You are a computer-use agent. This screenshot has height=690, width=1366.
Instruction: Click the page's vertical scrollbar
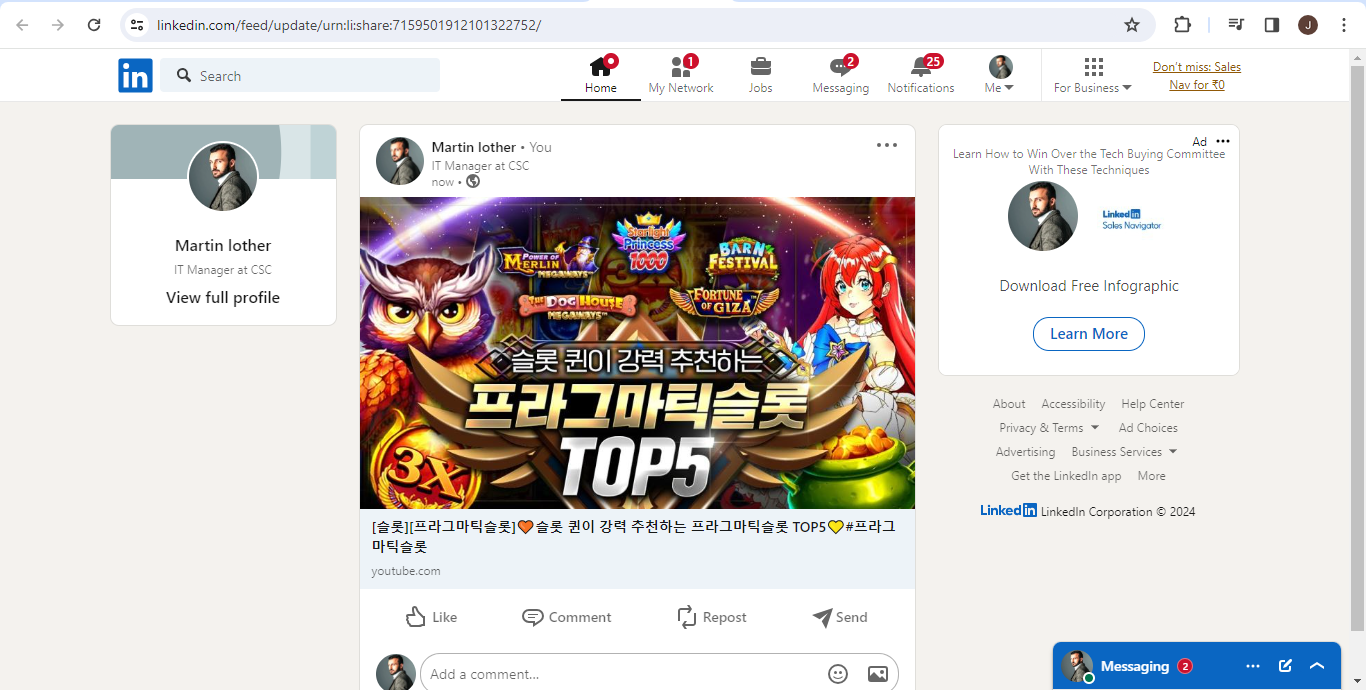[x=1357, y=350]
